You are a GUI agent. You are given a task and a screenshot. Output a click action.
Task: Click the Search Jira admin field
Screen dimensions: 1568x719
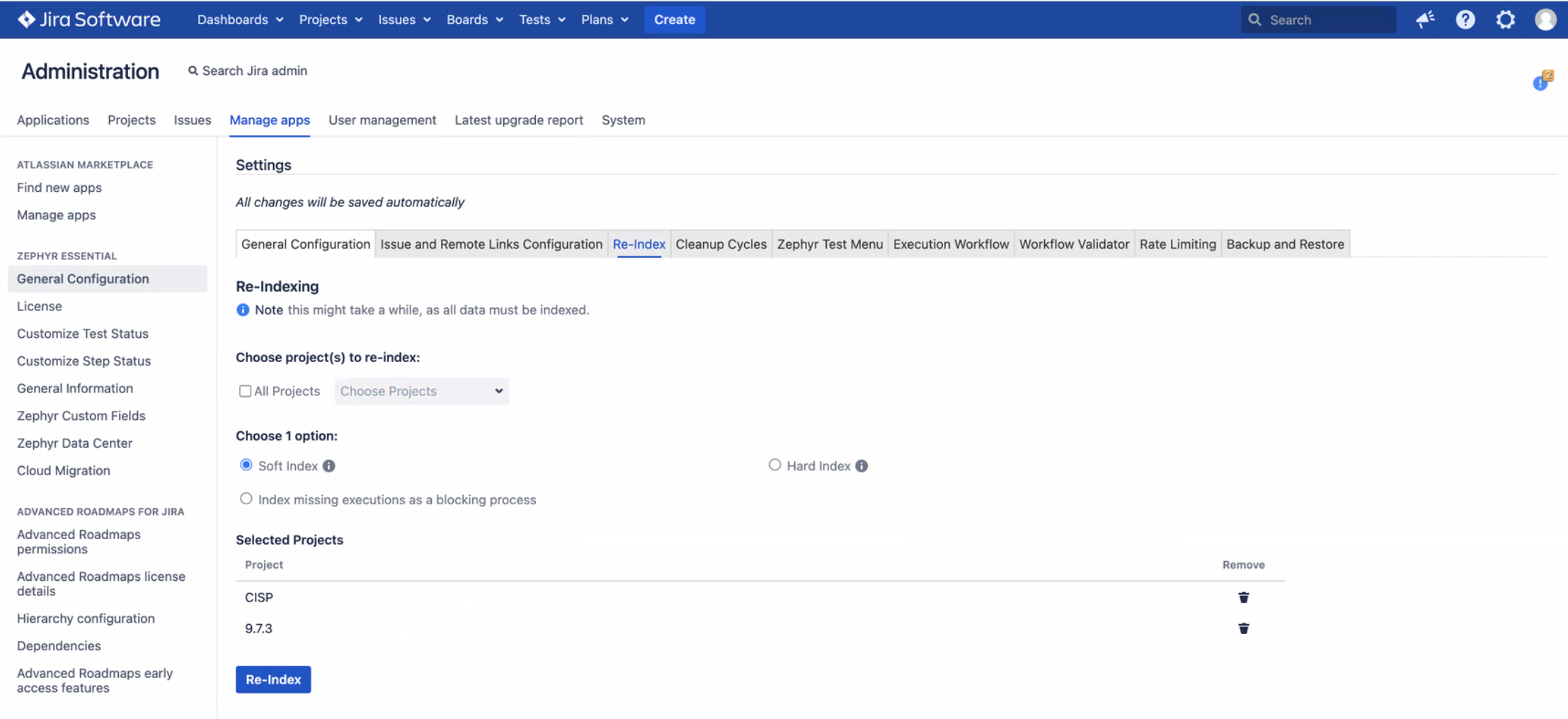point(254,71)
